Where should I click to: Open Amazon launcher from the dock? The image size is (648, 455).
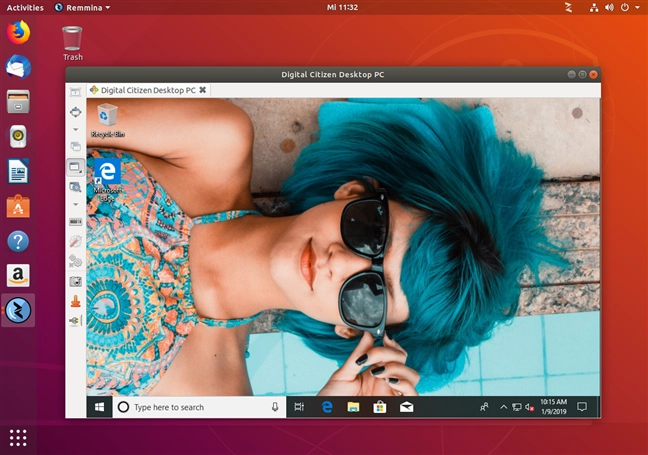[x=18, y=276]
